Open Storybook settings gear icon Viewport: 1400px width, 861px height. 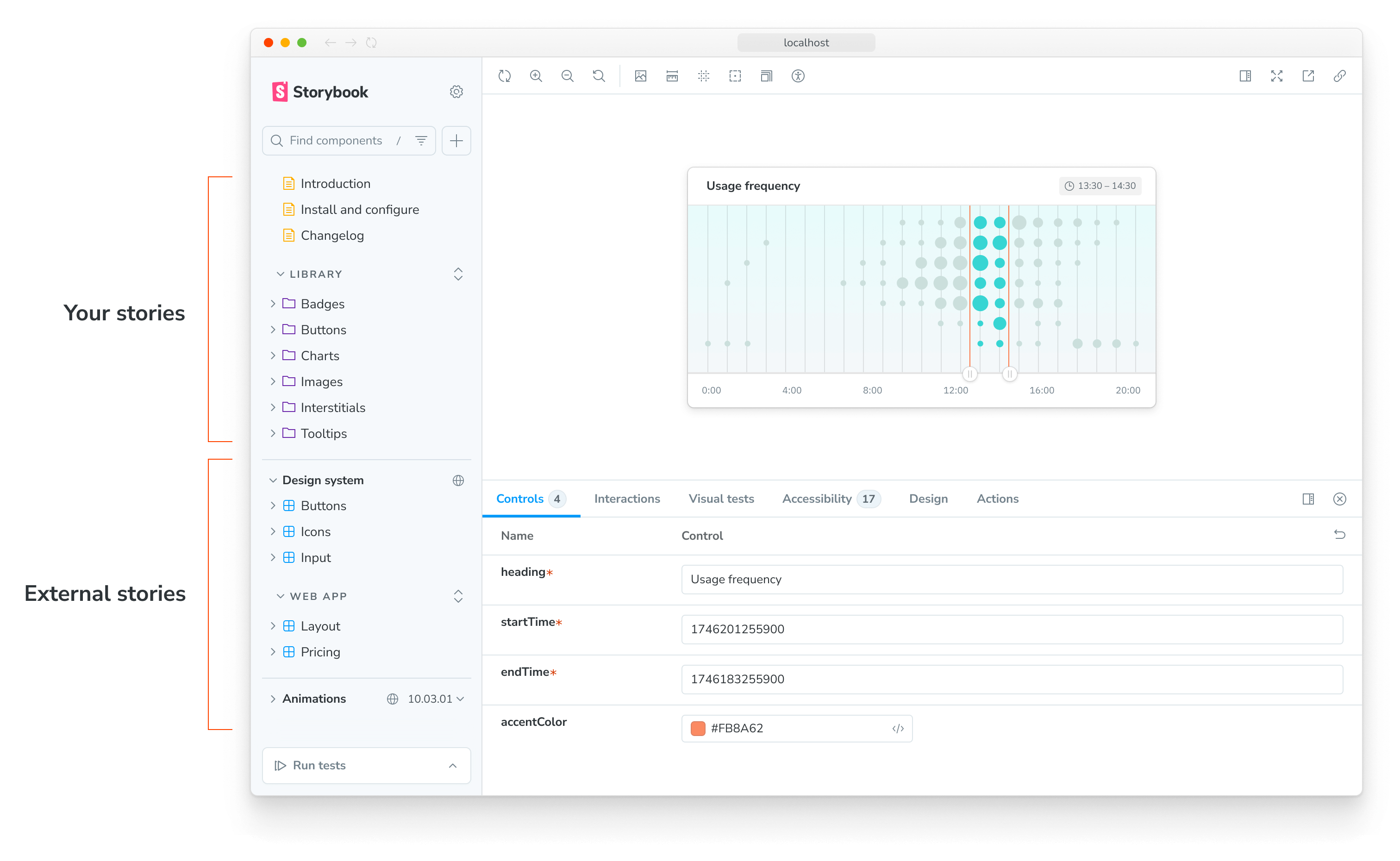coord(456,92)
